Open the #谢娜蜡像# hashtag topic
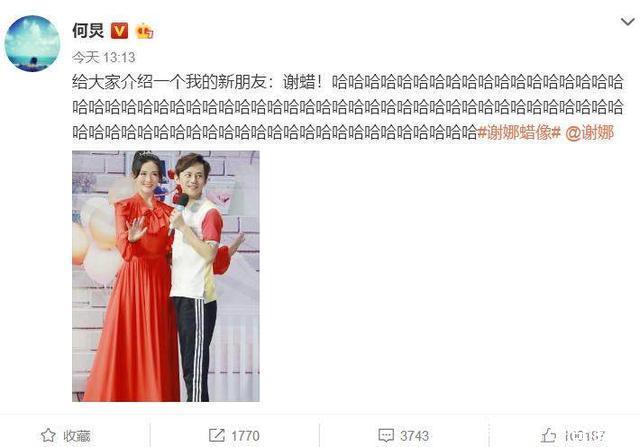 (519, 133)
